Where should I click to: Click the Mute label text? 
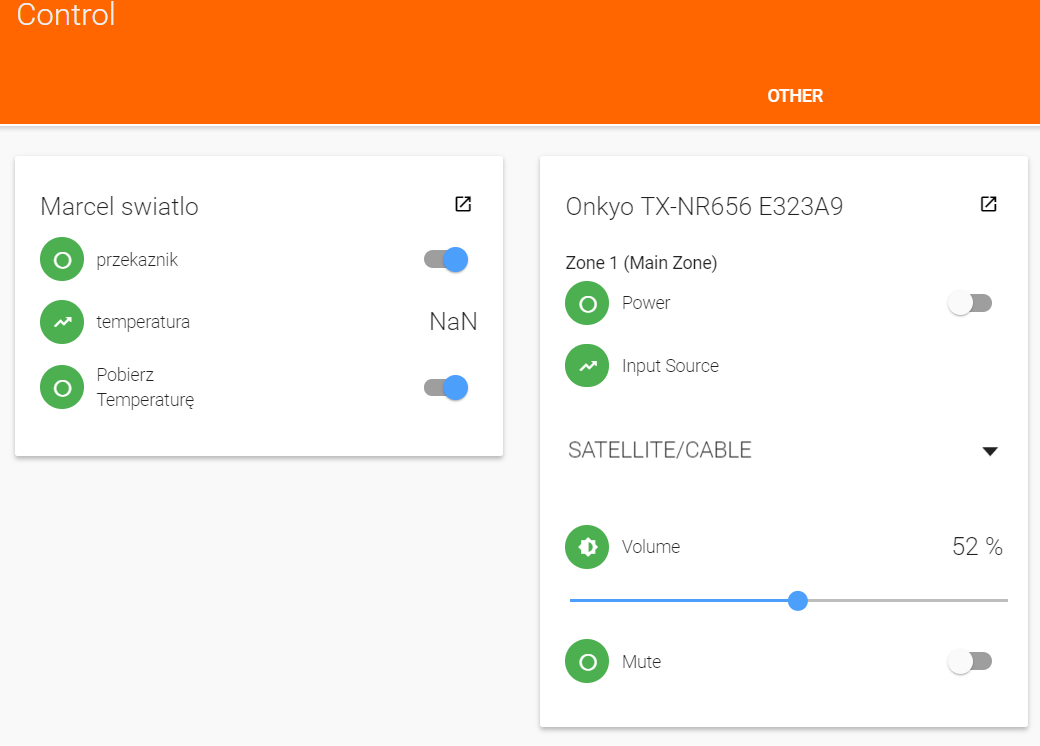click(641, 662)
